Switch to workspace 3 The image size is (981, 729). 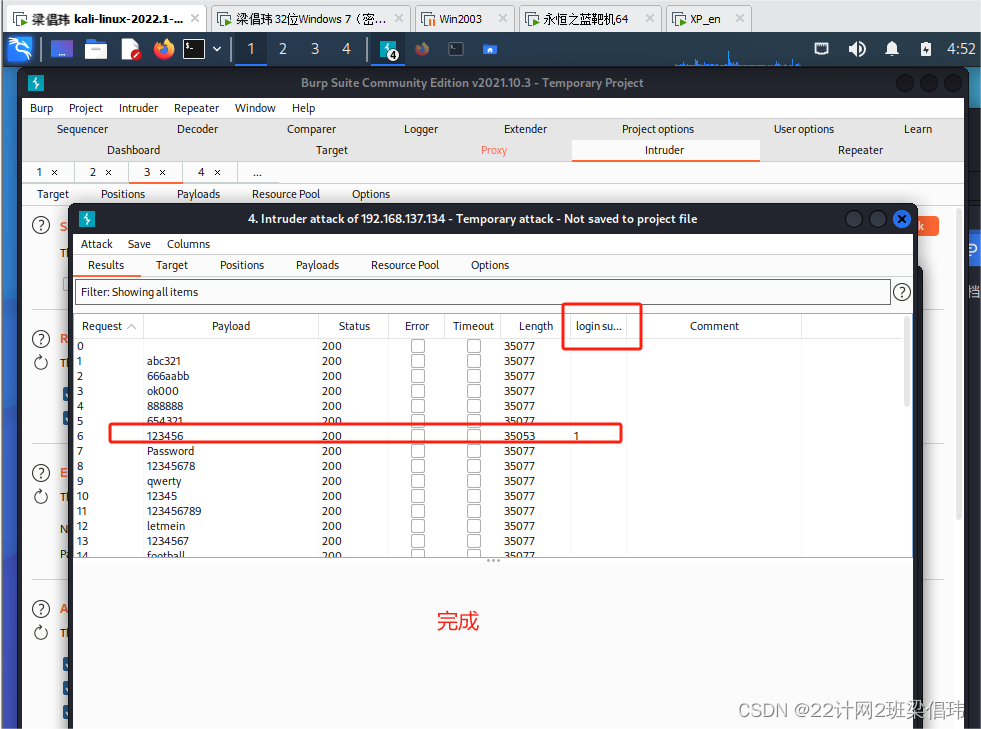(315, 49)
